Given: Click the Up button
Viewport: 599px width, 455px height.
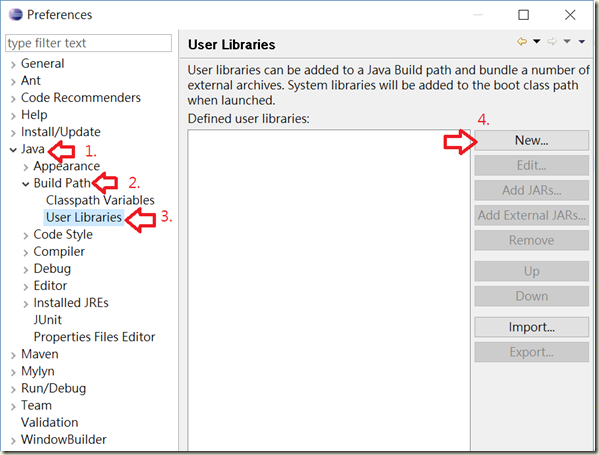Looking at the screenshot, I should click(x=531, y=271).
